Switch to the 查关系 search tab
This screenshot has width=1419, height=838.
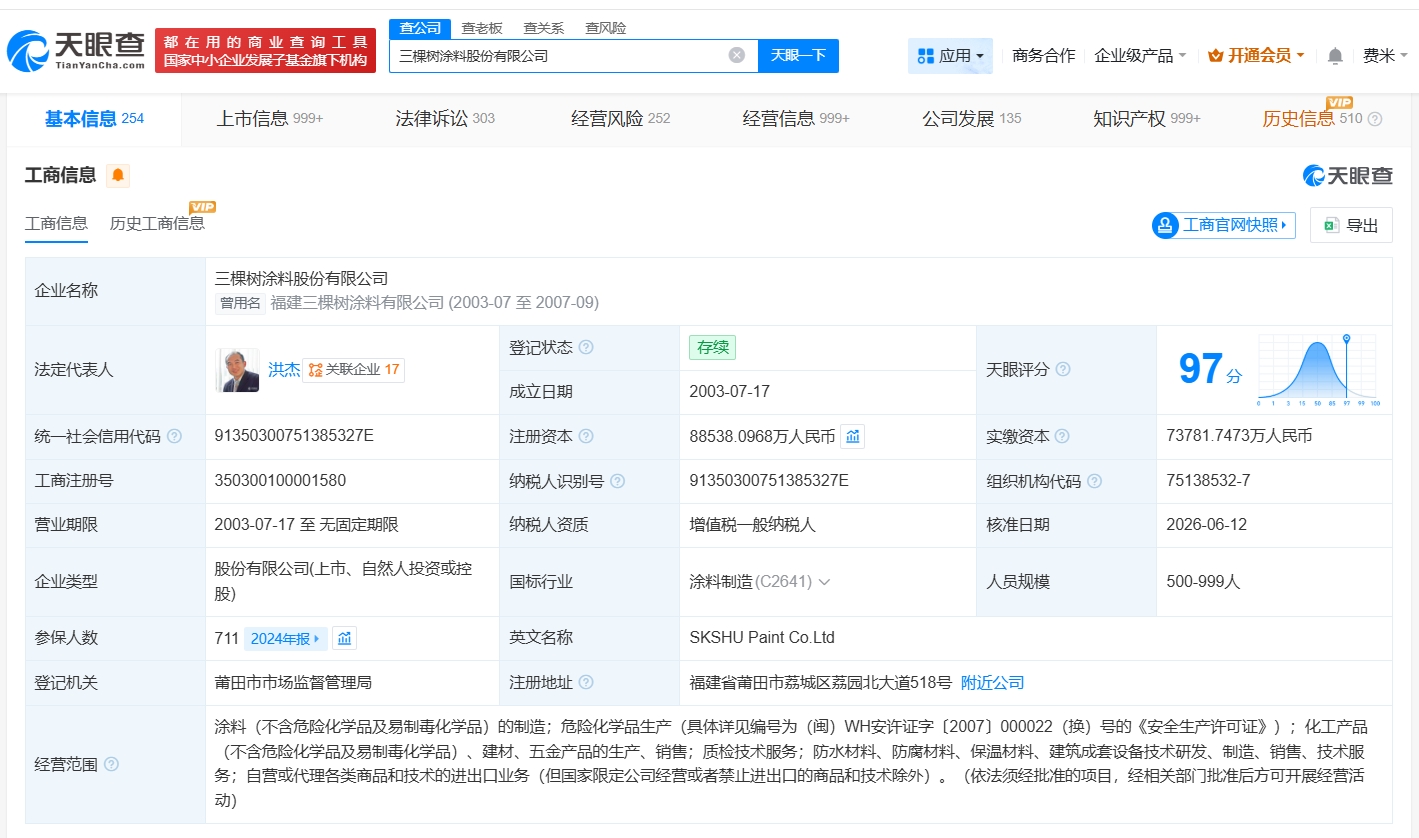pyautogui.click(x=544, y=28)
